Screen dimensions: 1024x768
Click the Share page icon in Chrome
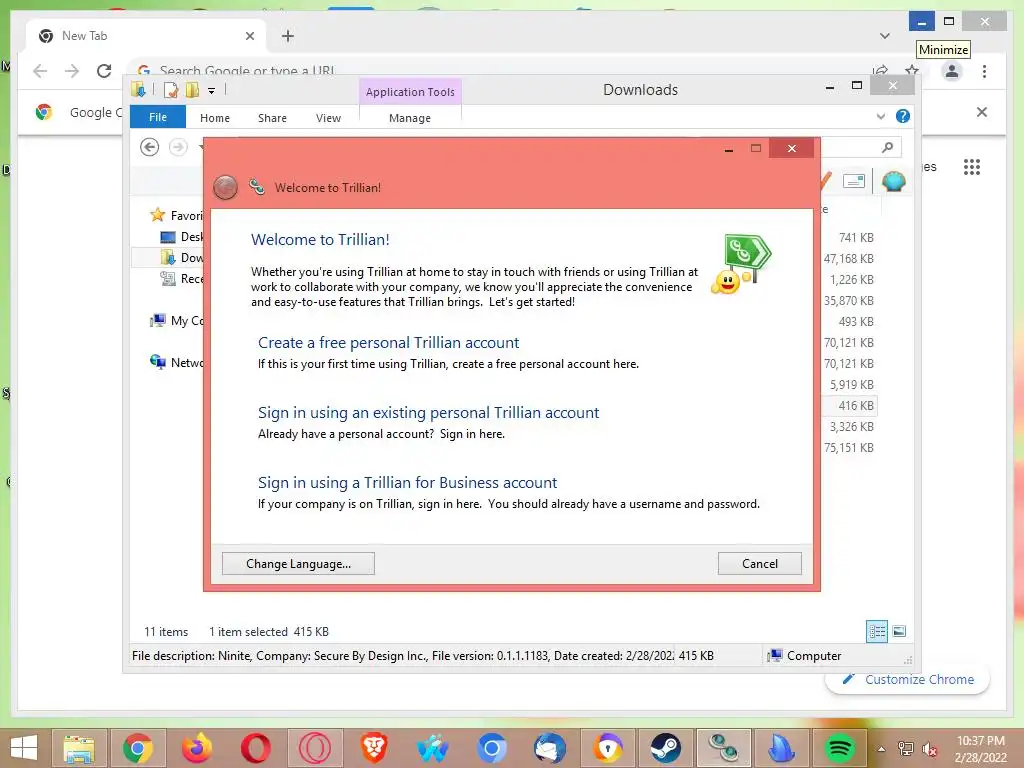tap(880, 70)
